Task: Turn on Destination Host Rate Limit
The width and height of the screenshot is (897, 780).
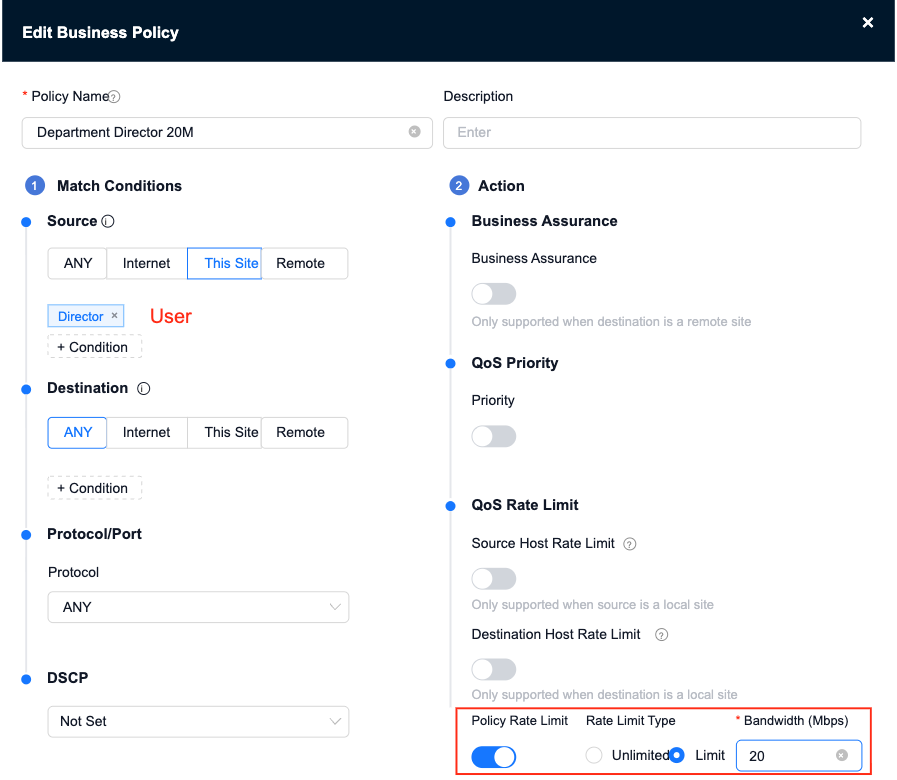Action: [494, 669]
